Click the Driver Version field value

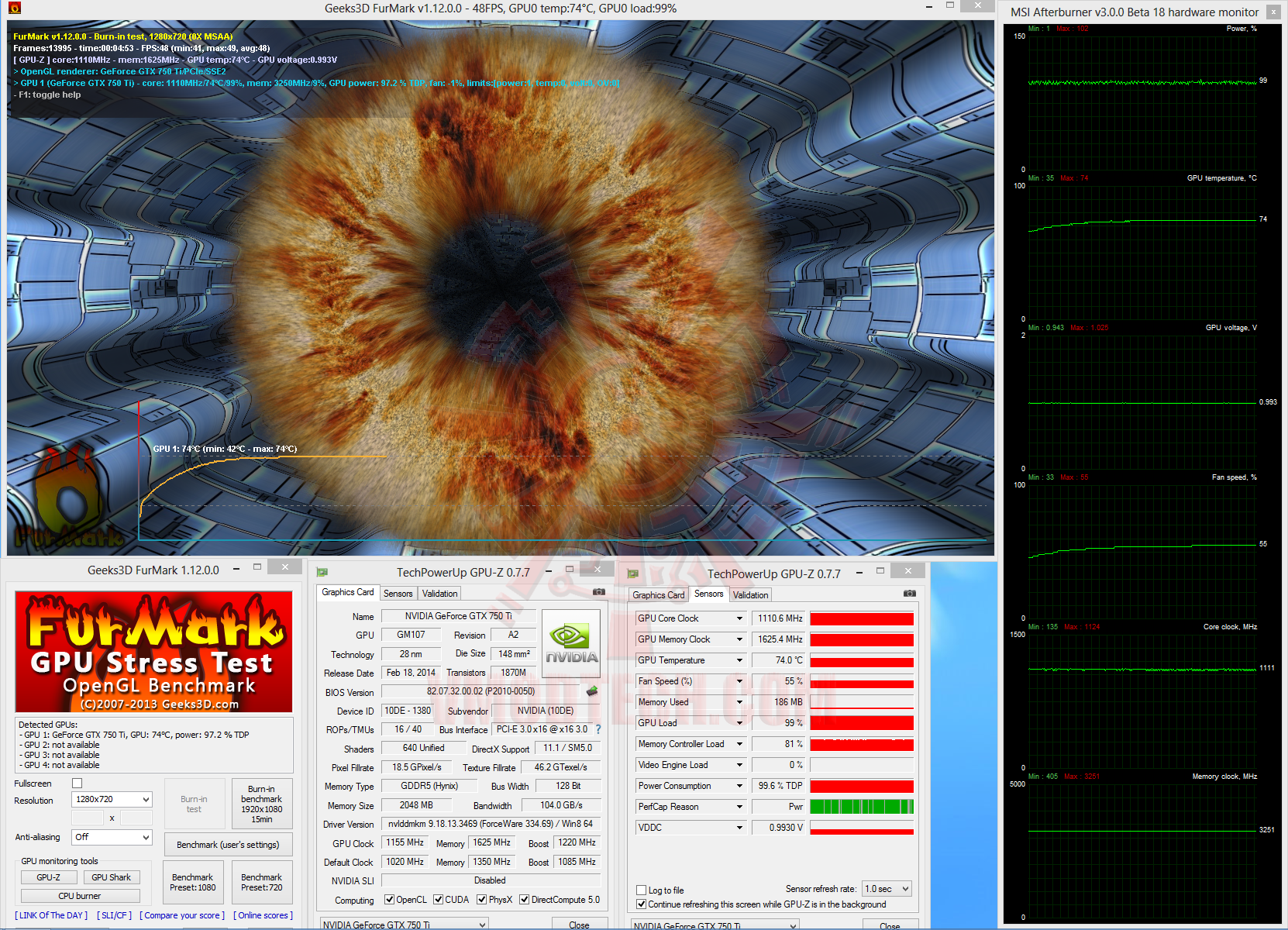[x=491, y=824]
